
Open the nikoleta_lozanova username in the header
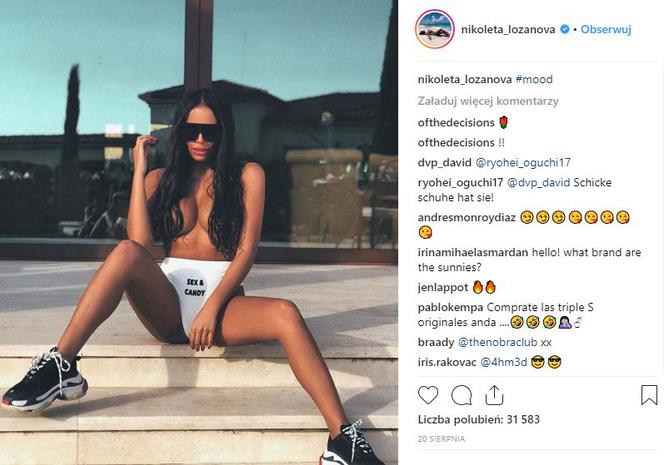[508, 29]
